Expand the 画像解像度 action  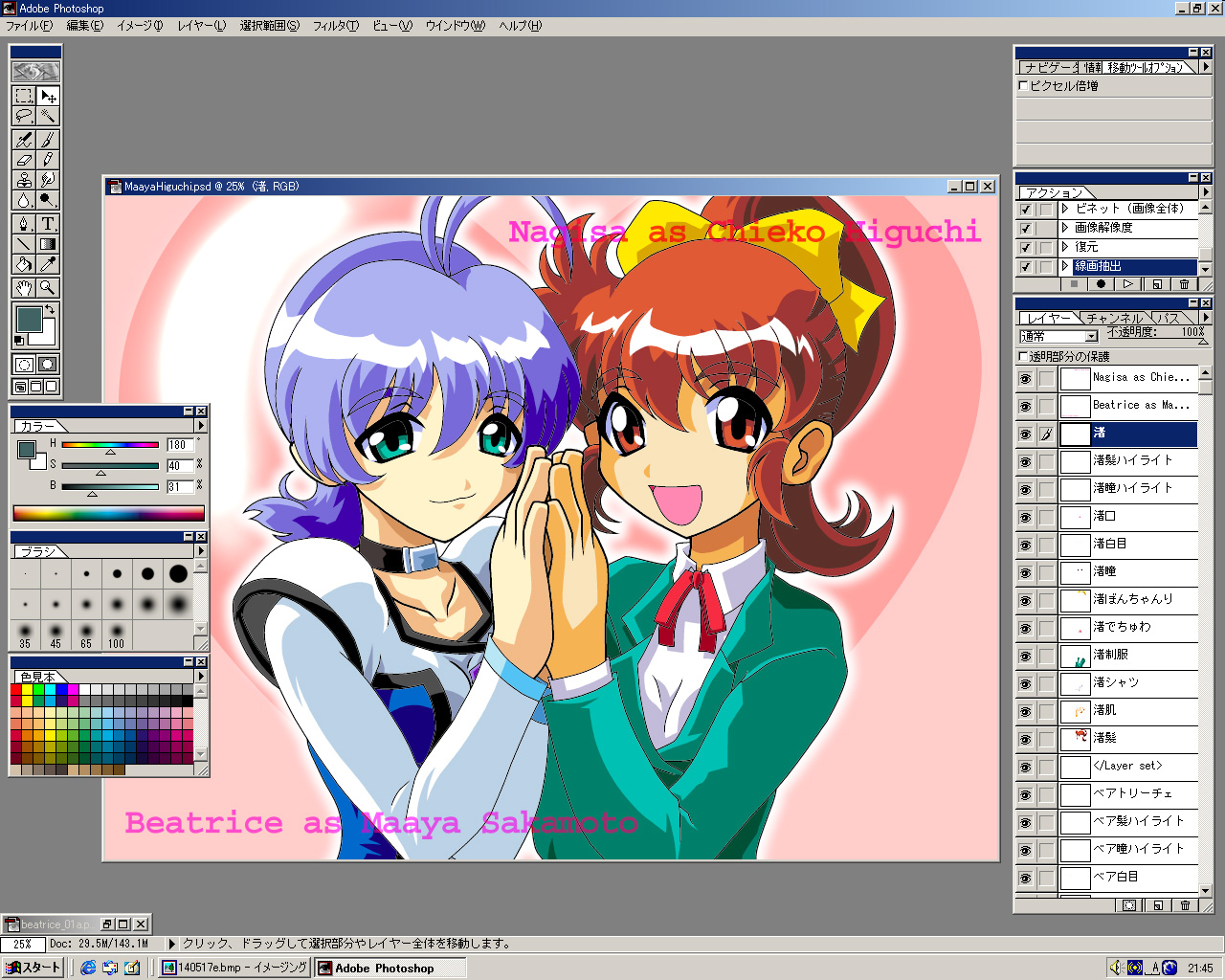[x=1065, y=228]
